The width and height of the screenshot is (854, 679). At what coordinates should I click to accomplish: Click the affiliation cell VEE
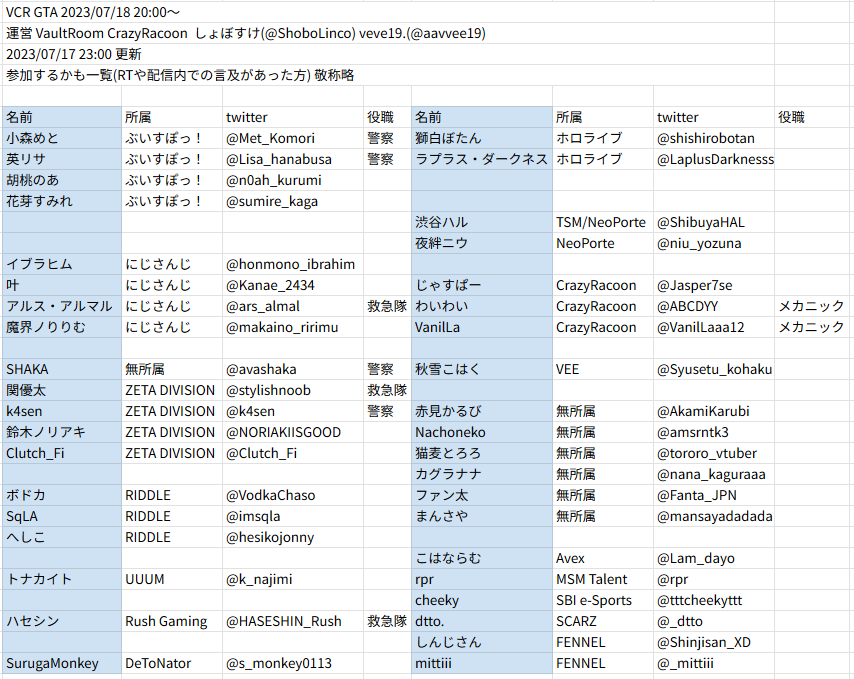pyautogui.click(x=603, y=369)
